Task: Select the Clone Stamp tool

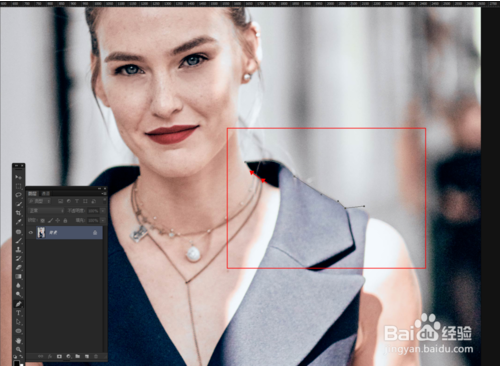Action: pos(18,250)
